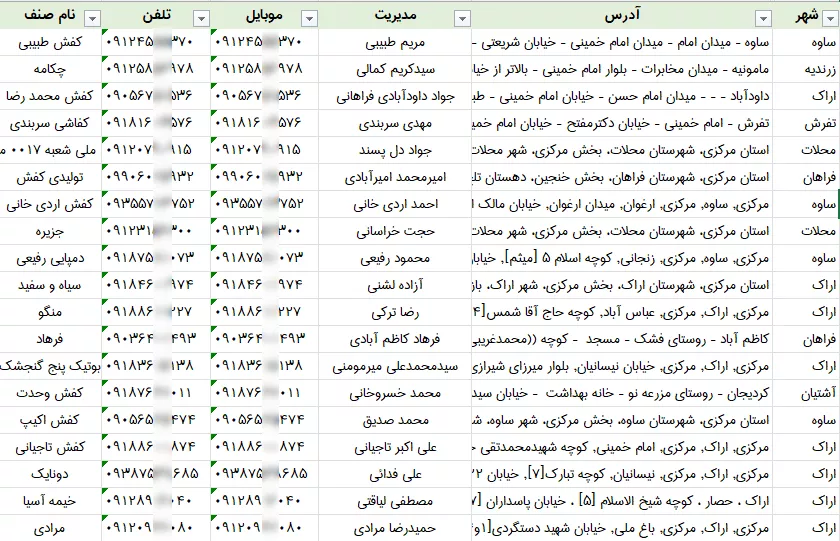Select the کفش محمد رضا cell
840x541 pixels.
[x=50, y=96]
